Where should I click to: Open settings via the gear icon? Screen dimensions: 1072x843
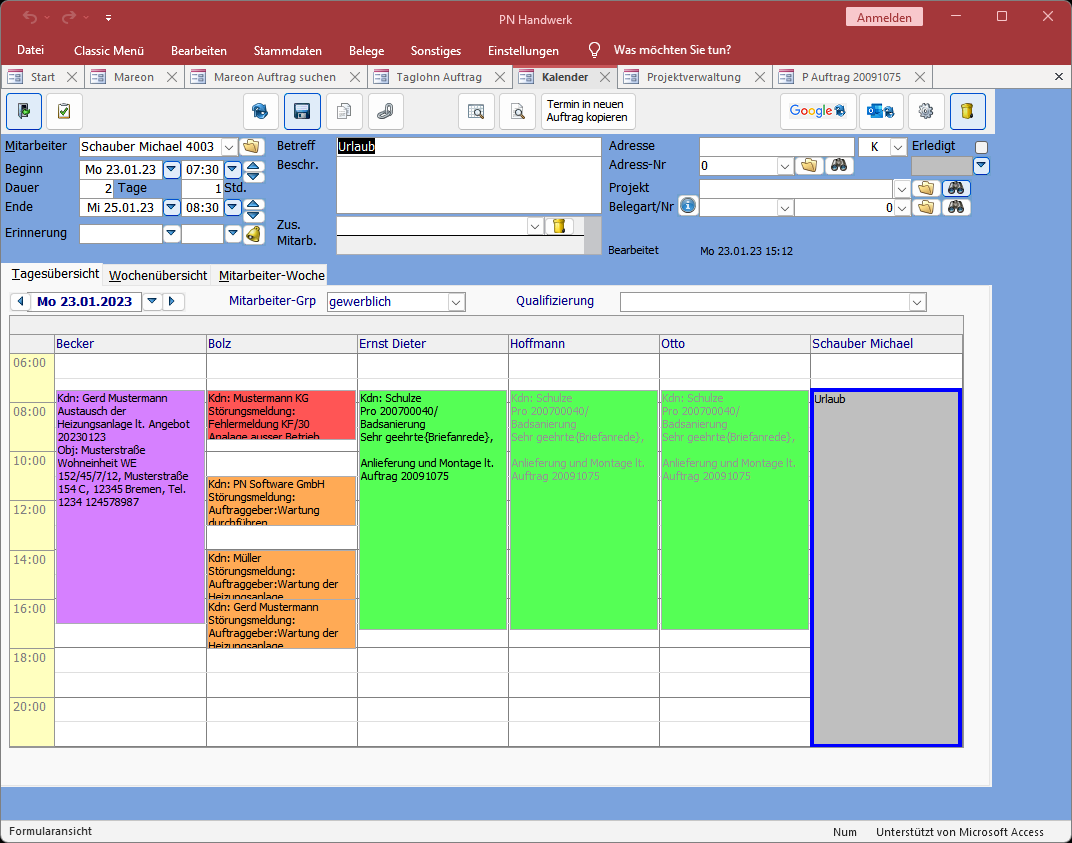coord(926,111)
